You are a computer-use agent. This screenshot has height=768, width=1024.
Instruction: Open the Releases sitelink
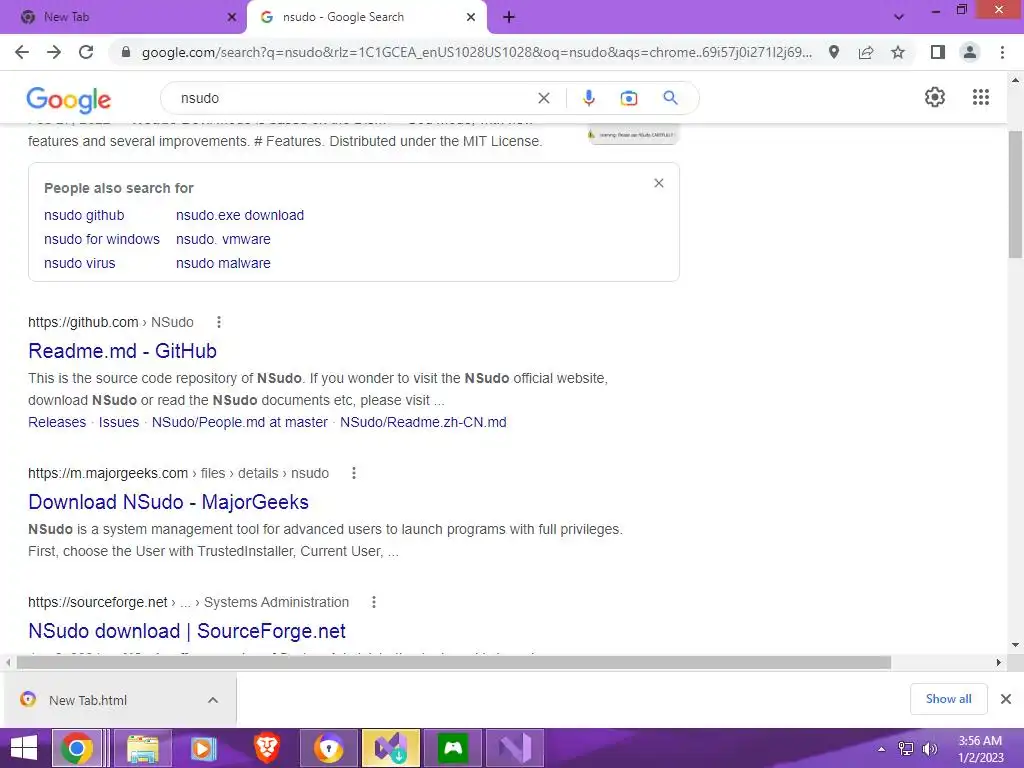point(57,422)
